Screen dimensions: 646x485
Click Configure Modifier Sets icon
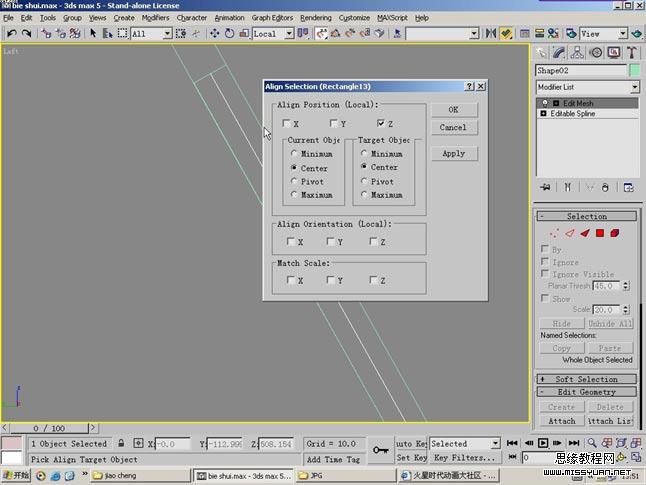[628, 187]
